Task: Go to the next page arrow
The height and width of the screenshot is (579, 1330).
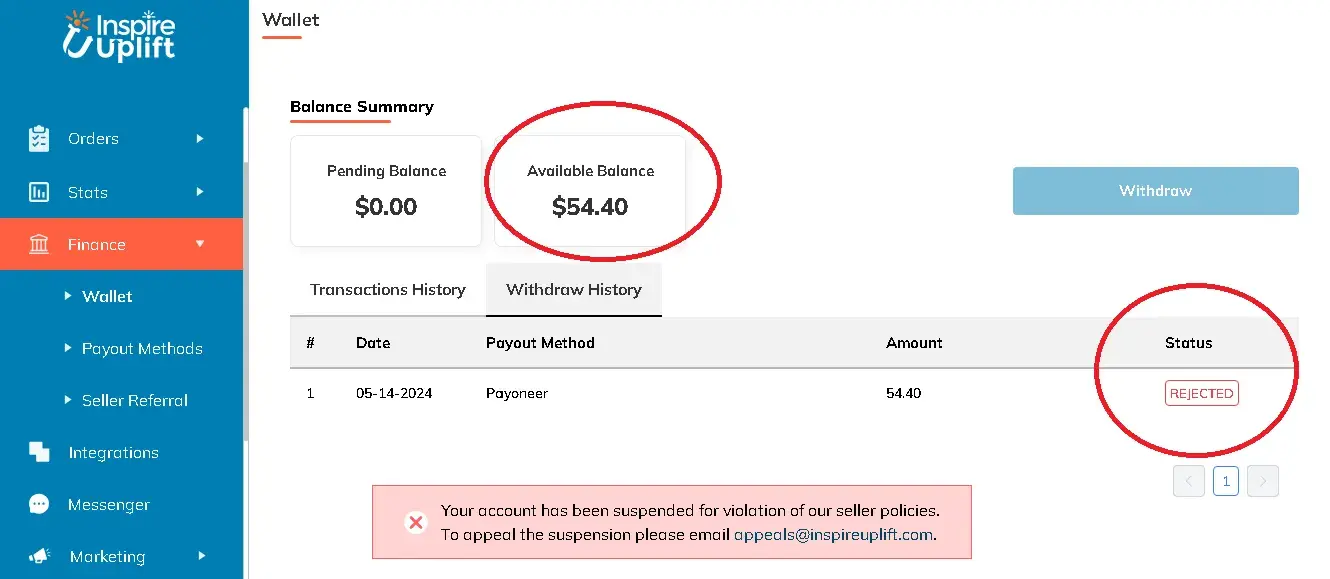Action: 1263,481
